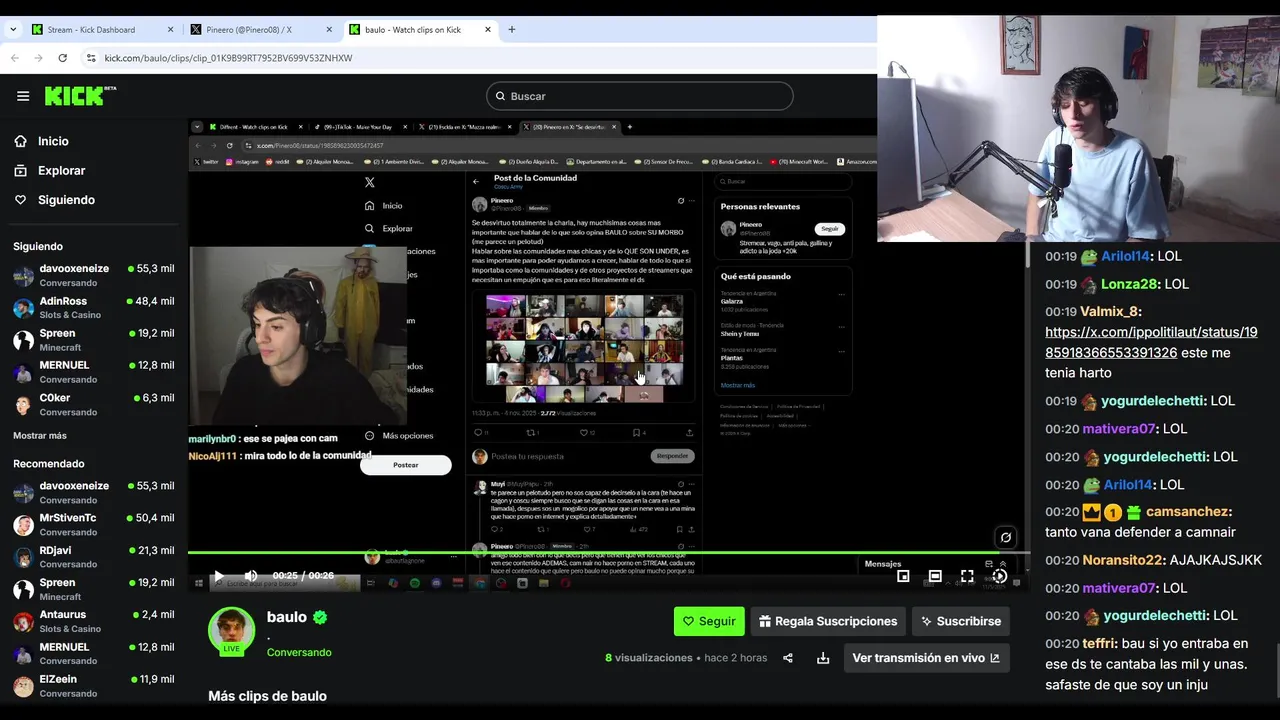Image resolution: width=1280 pixels, height=720 pixels.
Task: Click the Más clips de baulo heading
Action: coord(267,696)
